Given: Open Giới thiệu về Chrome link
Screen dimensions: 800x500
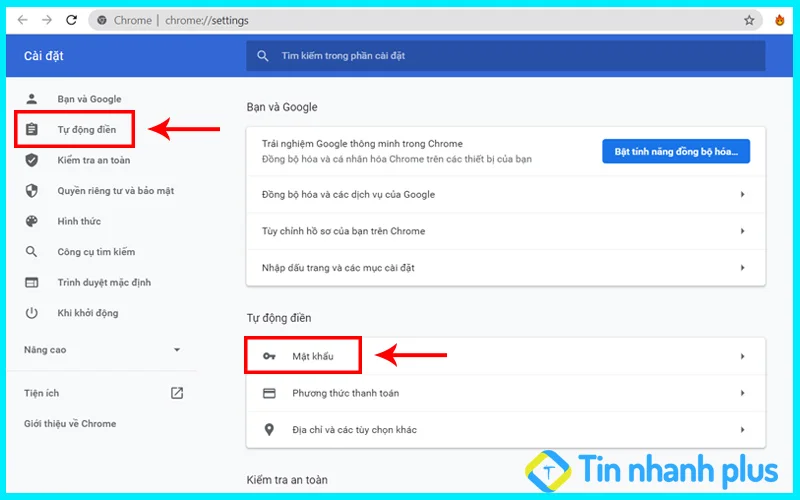Looking at the screenshot, I should [x=70, y=423].
